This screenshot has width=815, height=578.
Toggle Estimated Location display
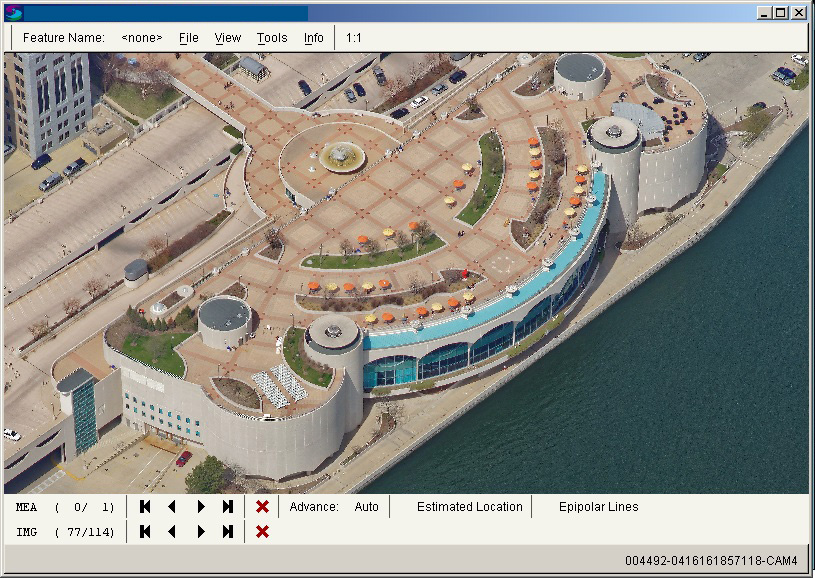coord(469,507)
